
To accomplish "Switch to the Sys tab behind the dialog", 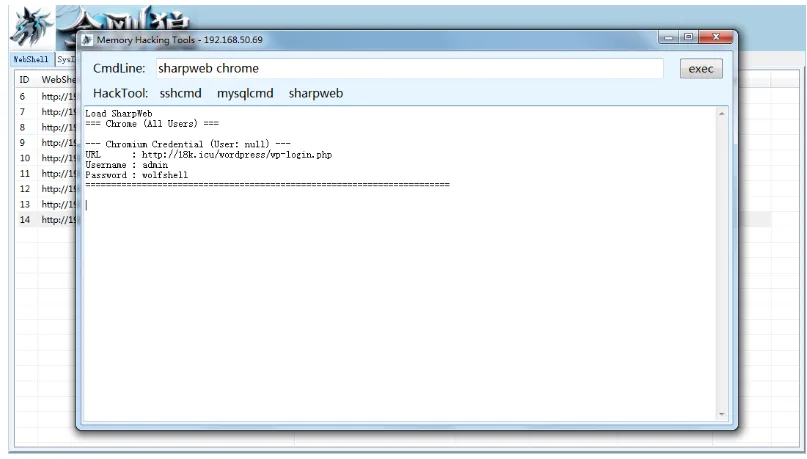I will click(65, 59).
